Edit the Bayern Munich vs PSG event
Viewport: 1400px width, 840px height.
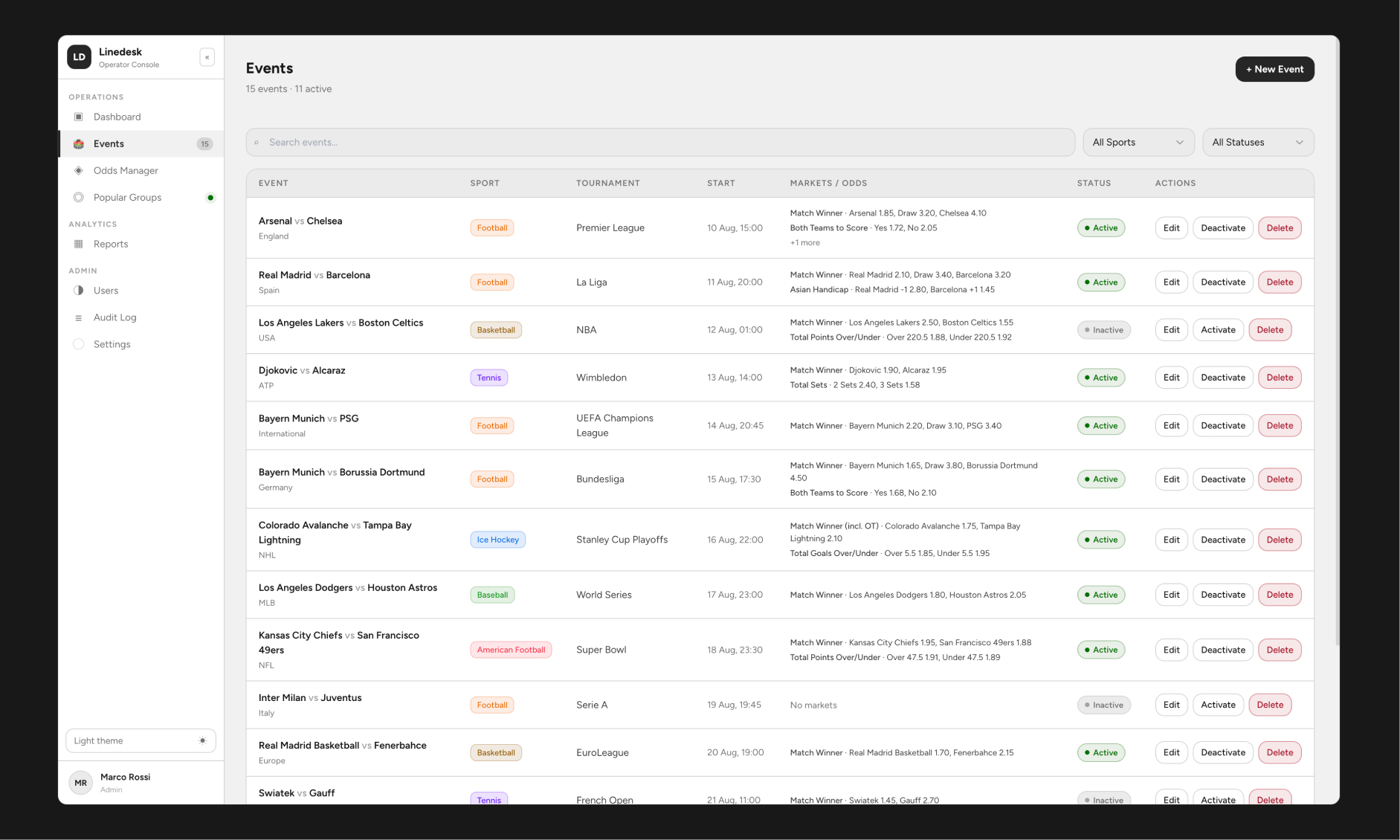click(x=1171, y=426)
